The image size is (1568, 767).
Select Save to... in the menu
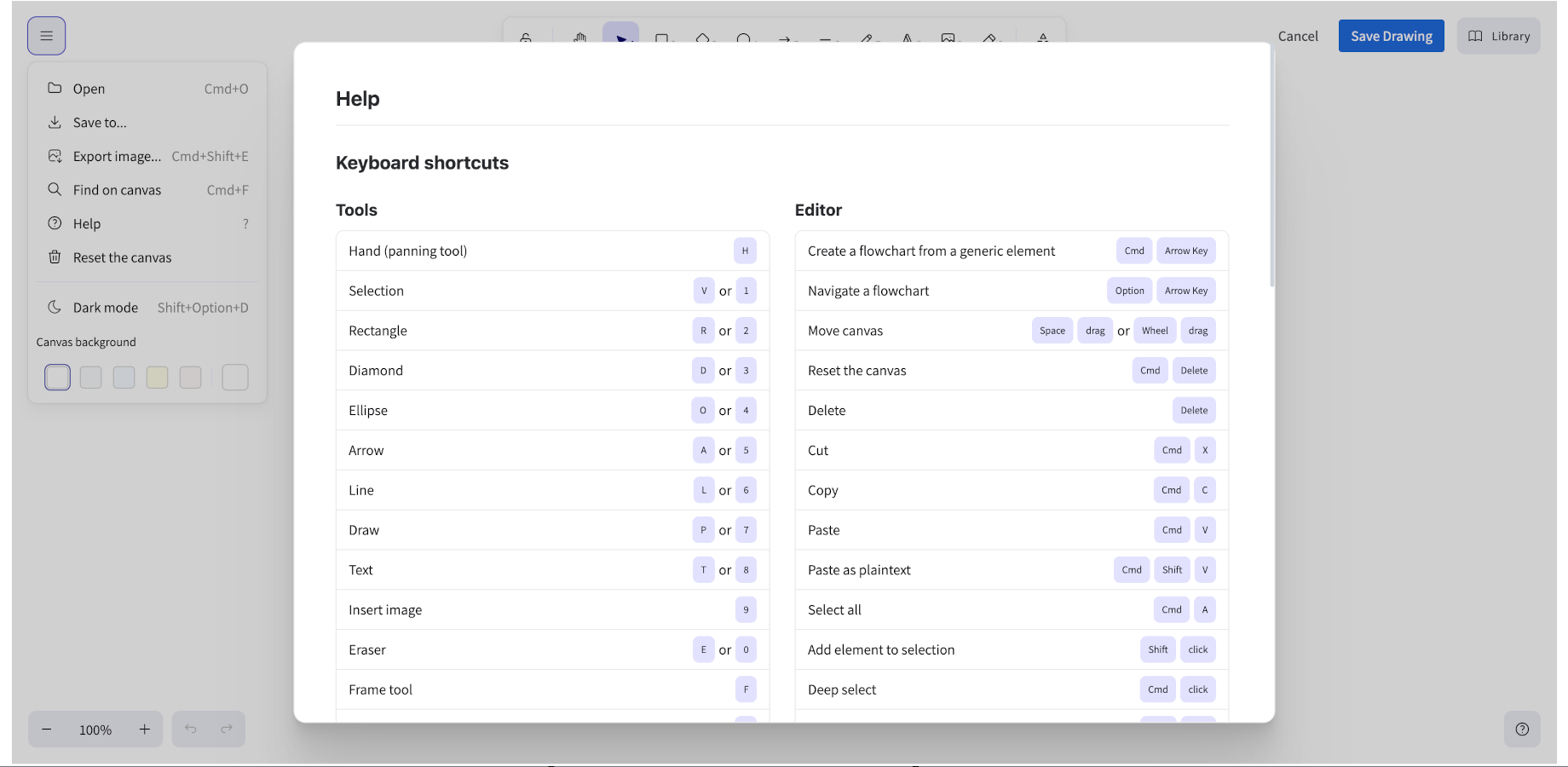147,123
